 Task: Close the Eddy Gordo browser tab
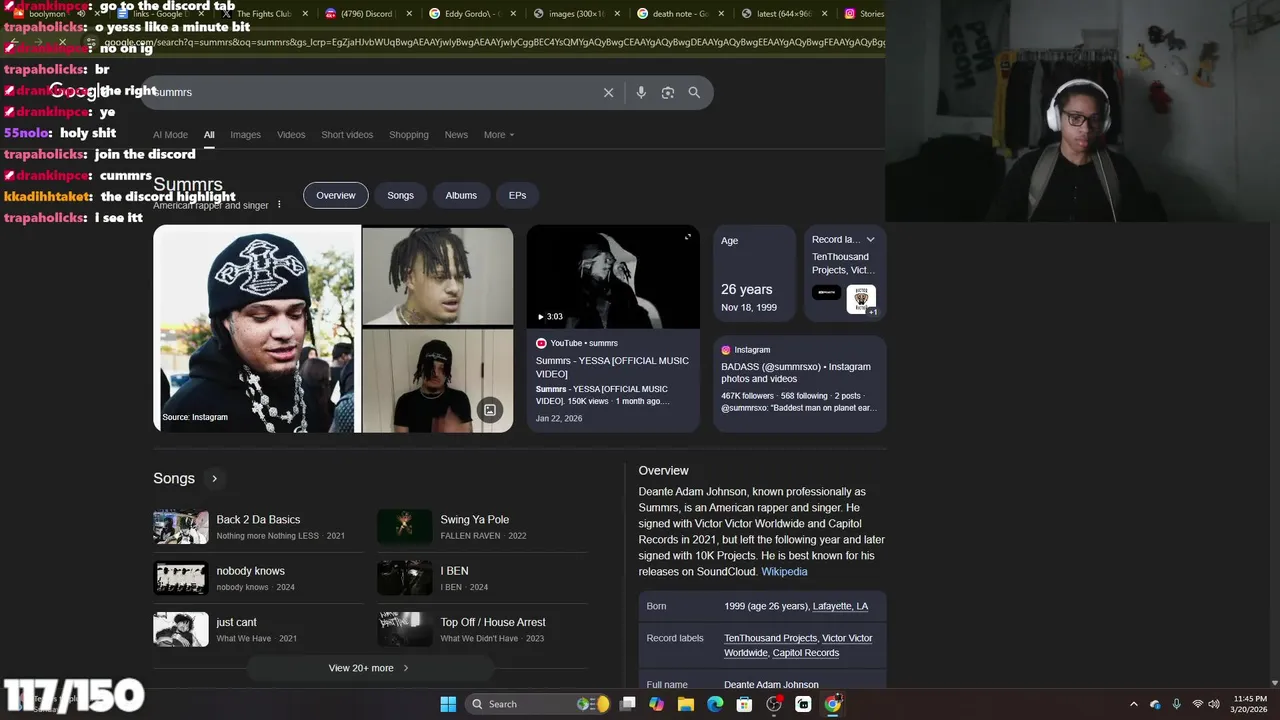click(513, 14)
